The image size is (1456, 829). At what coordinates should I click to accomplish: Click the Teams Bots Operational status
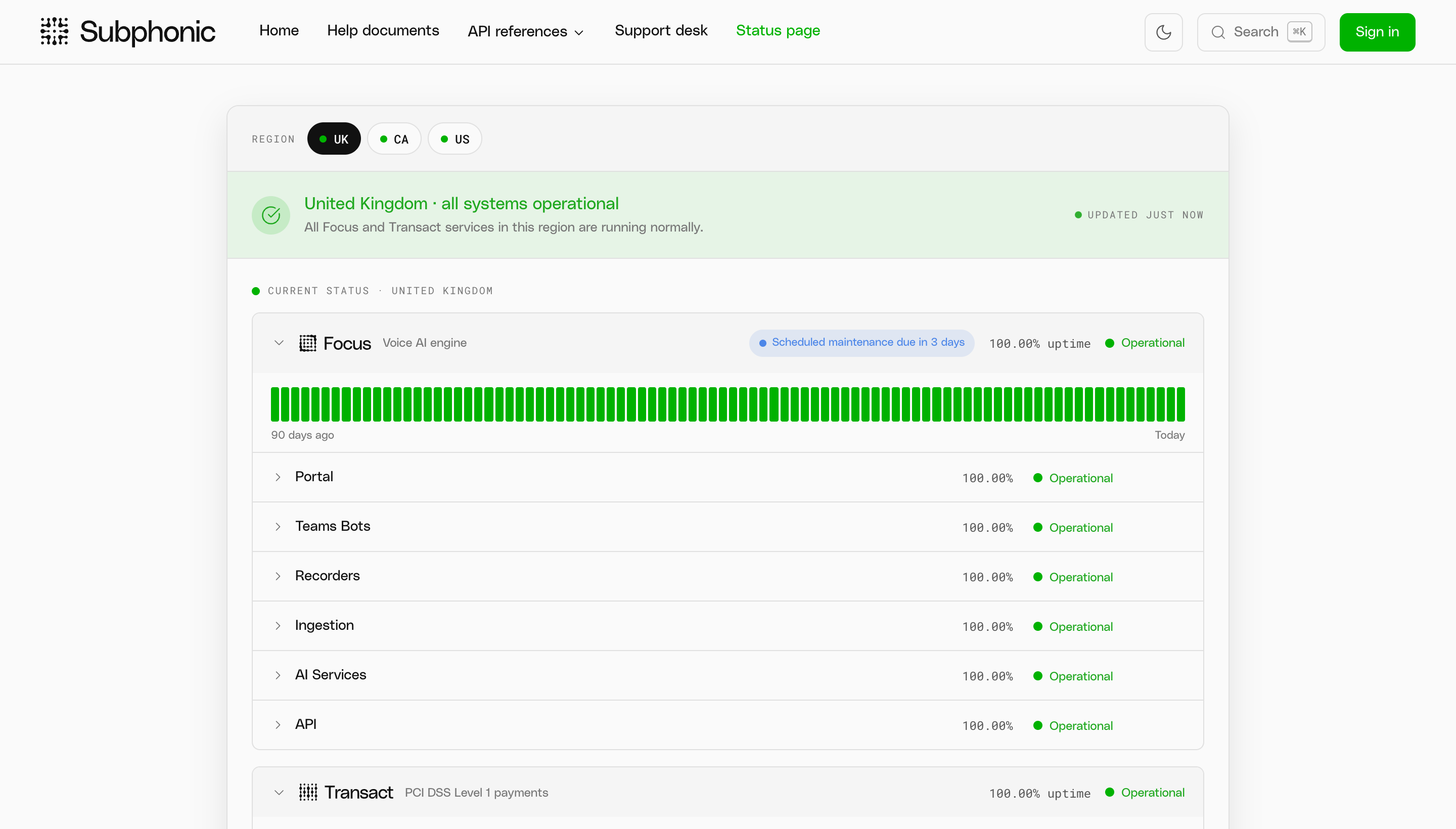point(1073,528)
